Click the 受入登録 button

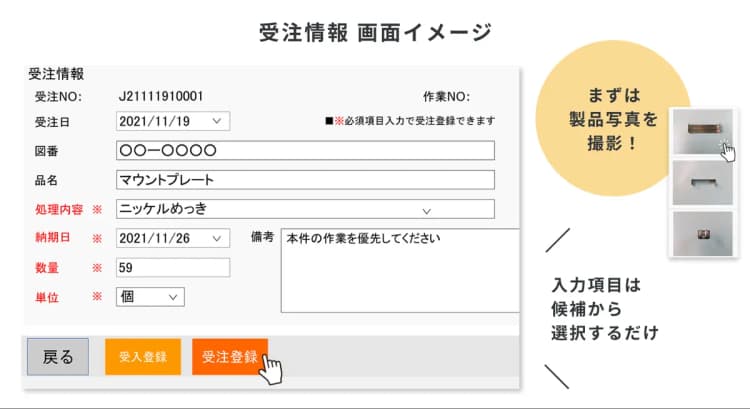click(x=135, y=357)
